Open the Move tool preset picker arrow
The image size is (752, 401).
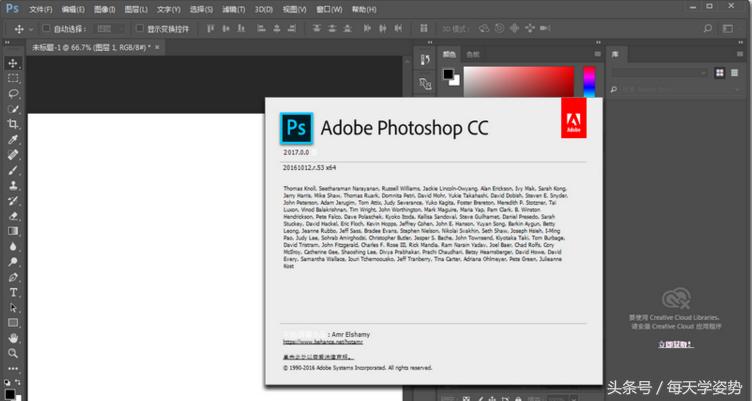31,29
